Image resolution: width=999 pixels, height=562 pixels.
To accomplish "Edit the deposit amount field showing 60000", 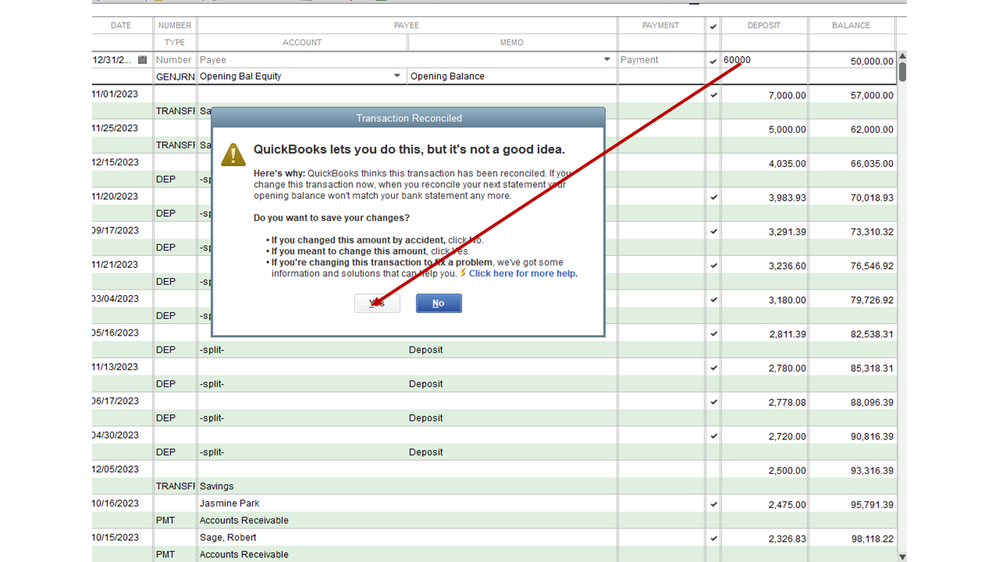I will (763, 60).
